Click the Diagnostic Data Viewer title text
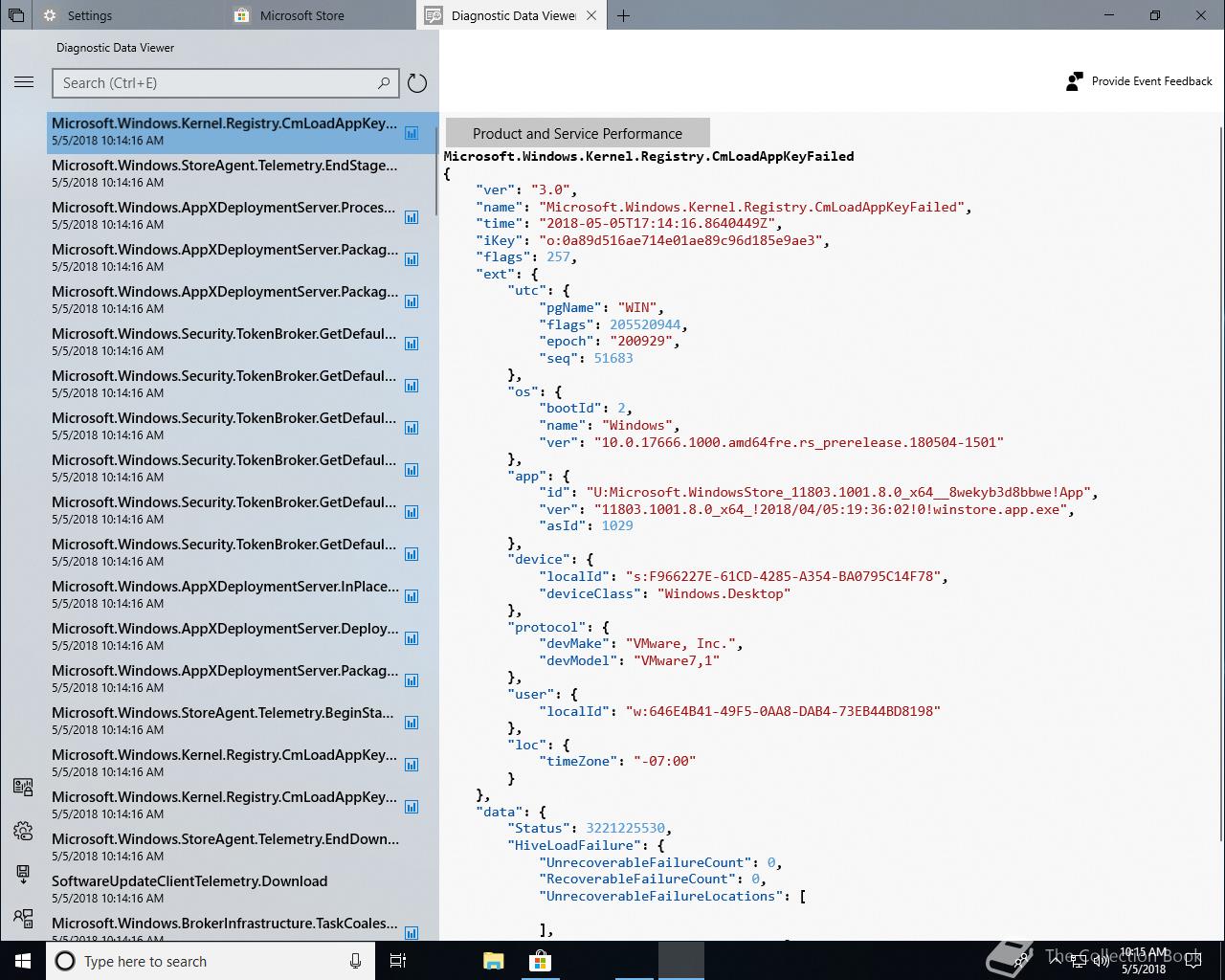 [x=116, y=48]
